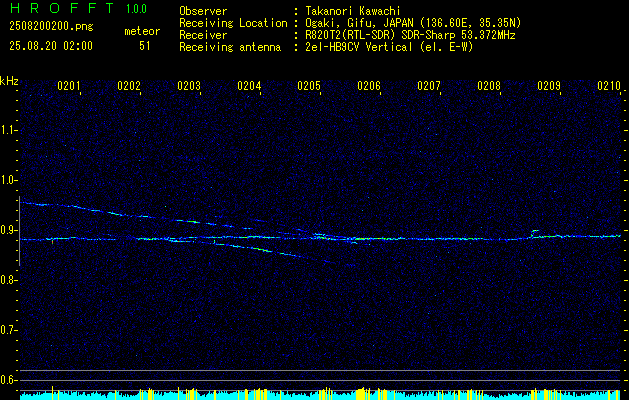Click the meteor count value 51
The height and width of the screenshot is (400, 629).
click(x=145, y=46)
